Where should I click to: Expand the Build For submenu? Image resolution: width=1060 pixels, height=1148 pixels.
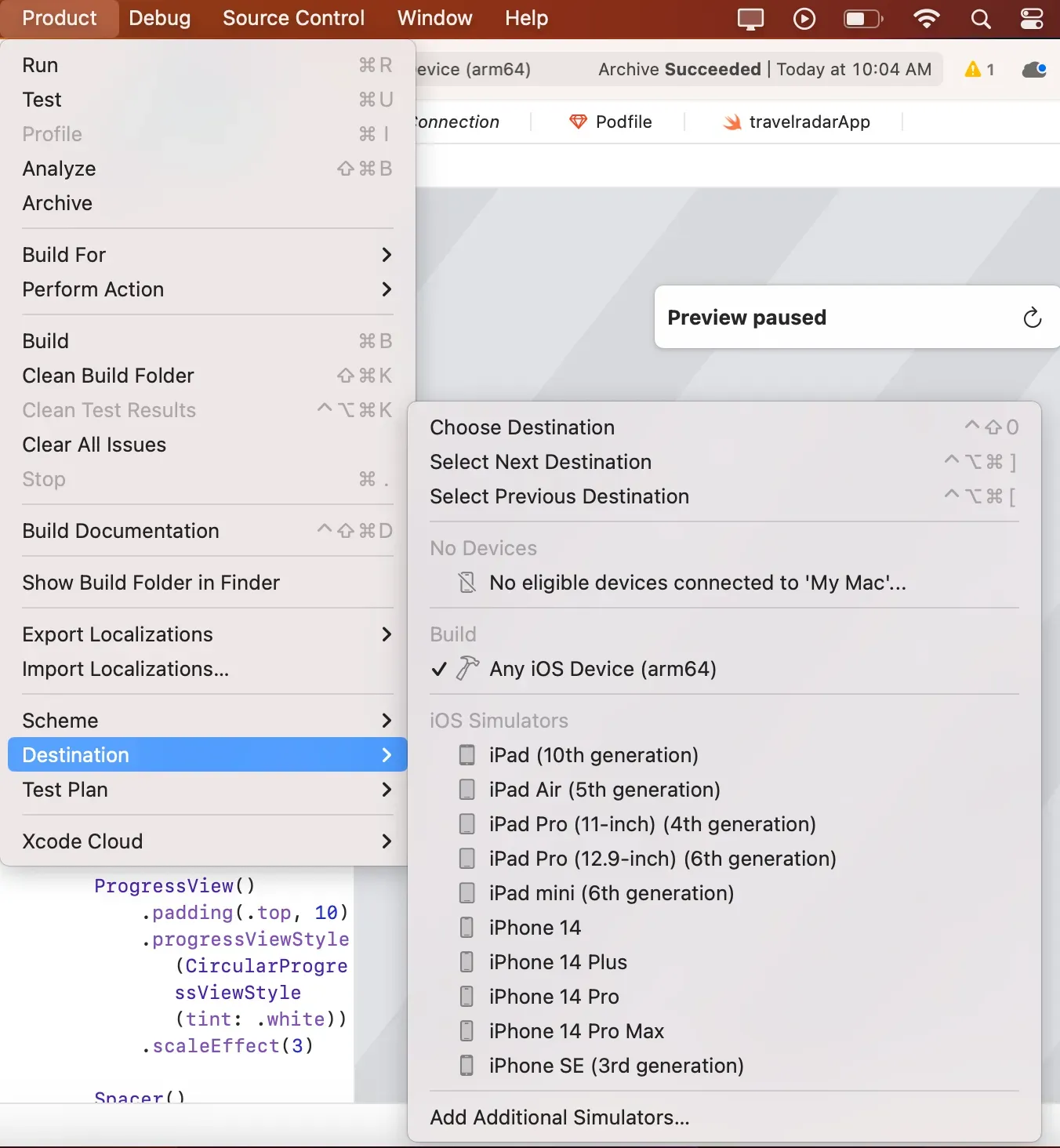coord(208,254)
